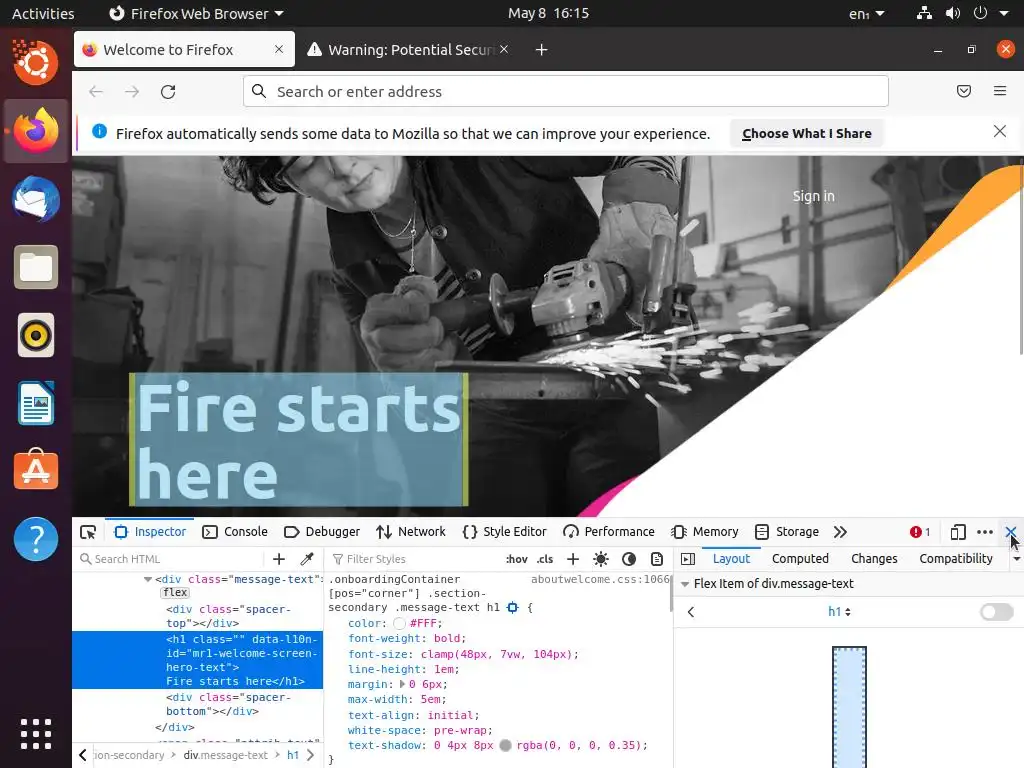
Task: Toggle the flex badge on message-text div
Action: point(175,592)
